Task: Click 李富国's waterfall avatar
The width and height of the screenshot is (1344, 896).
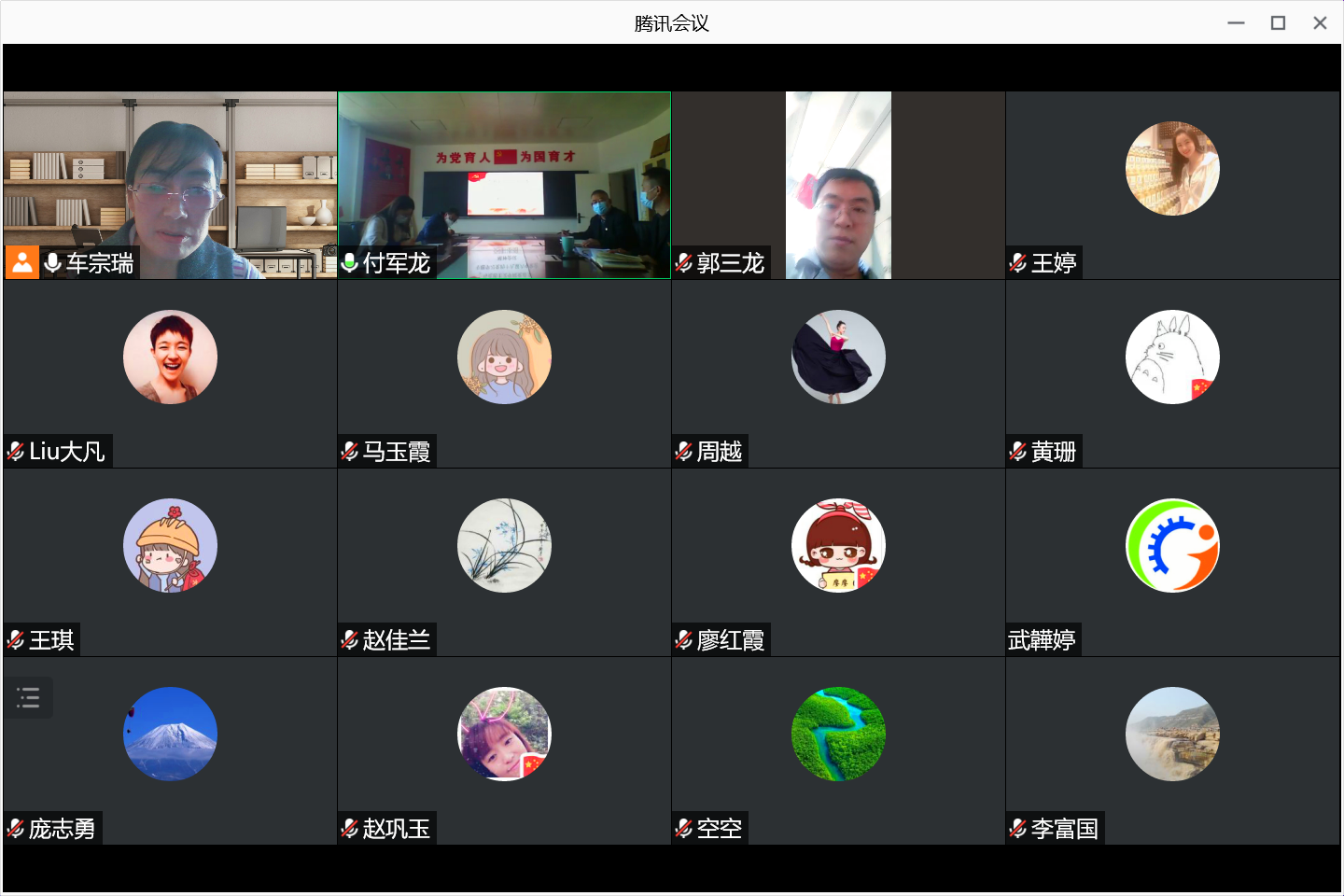Action: tap(1172, 735)
